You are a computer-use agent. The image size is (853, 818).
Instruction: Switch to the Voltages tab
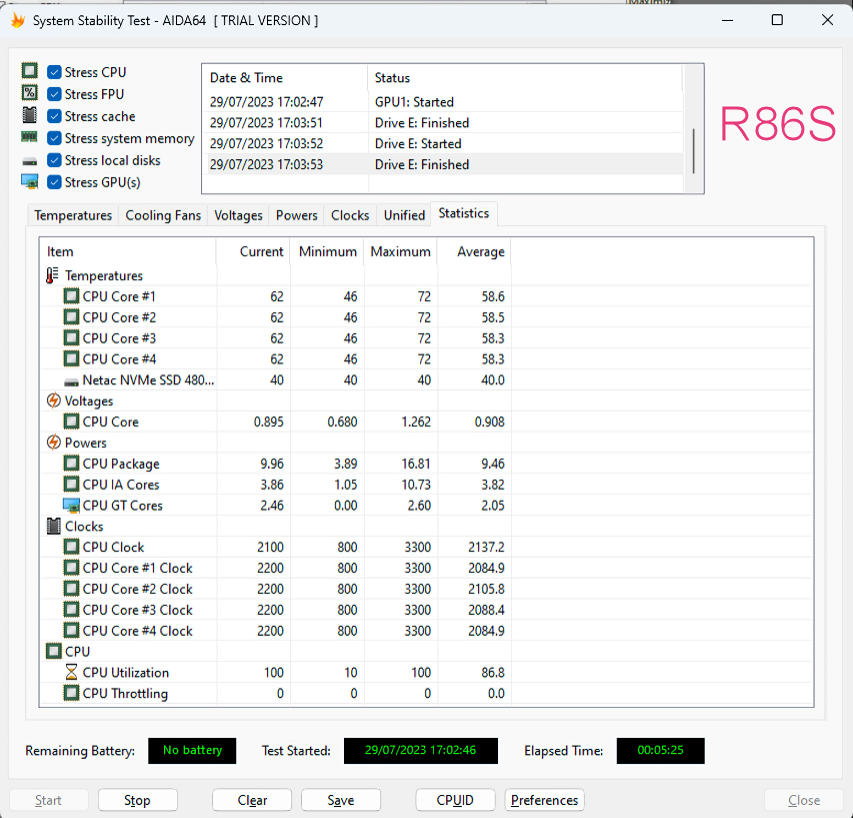point(238,215)
